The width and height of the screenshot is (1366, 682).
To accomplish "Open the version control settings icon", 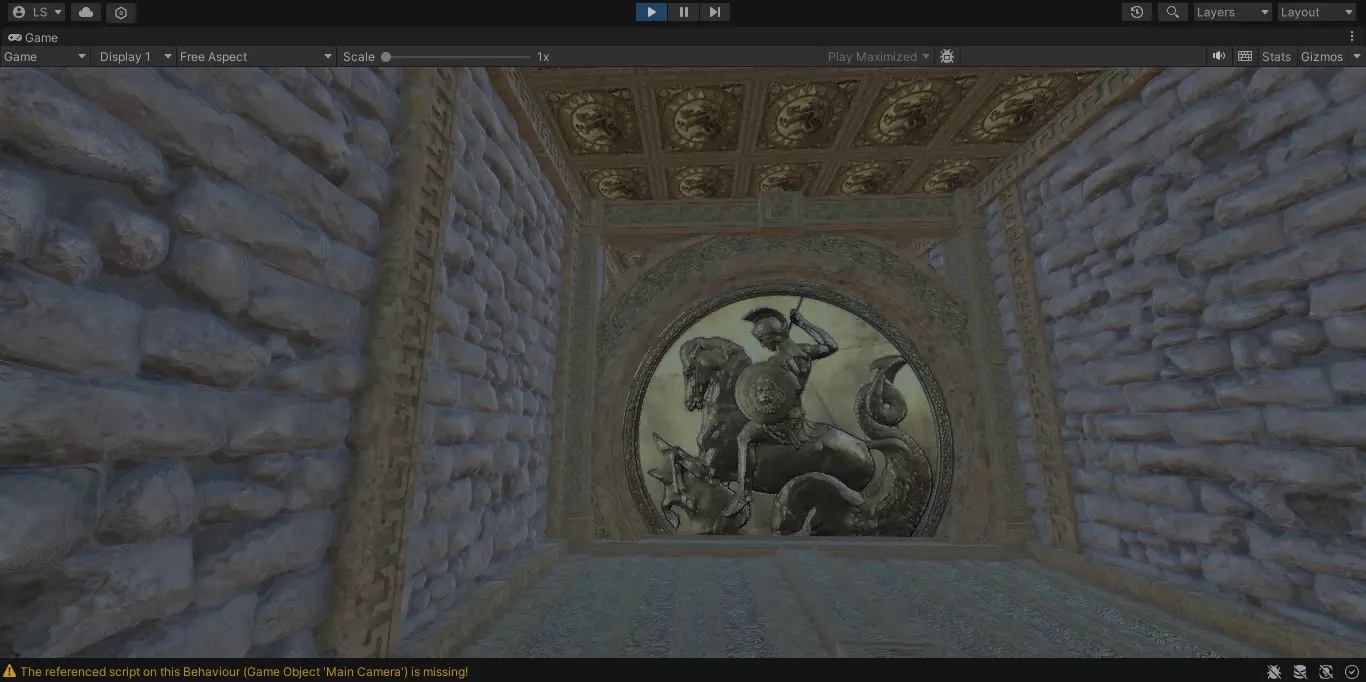I will click(121, 12).
